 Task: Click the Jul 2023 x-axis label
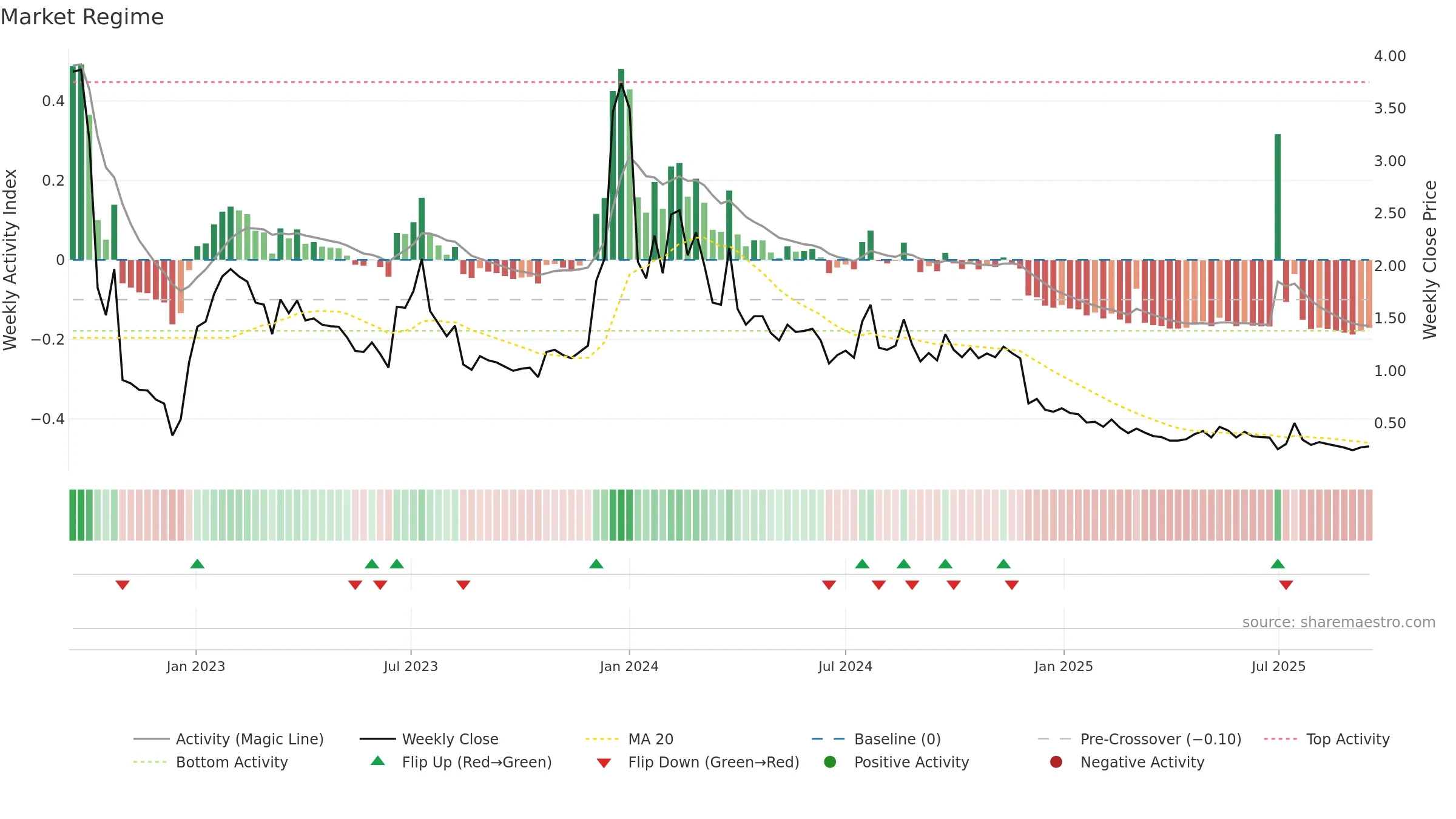tap(411, 666)
